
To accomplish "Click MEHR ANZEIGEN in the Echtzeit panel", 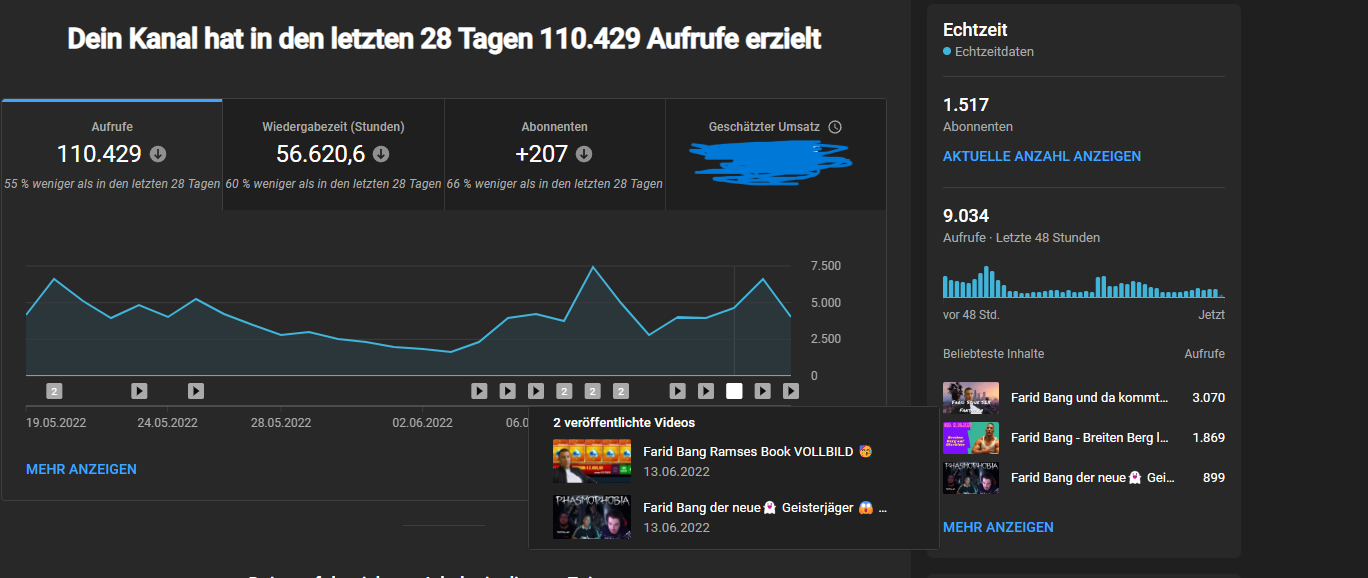I will coord(997,527).
